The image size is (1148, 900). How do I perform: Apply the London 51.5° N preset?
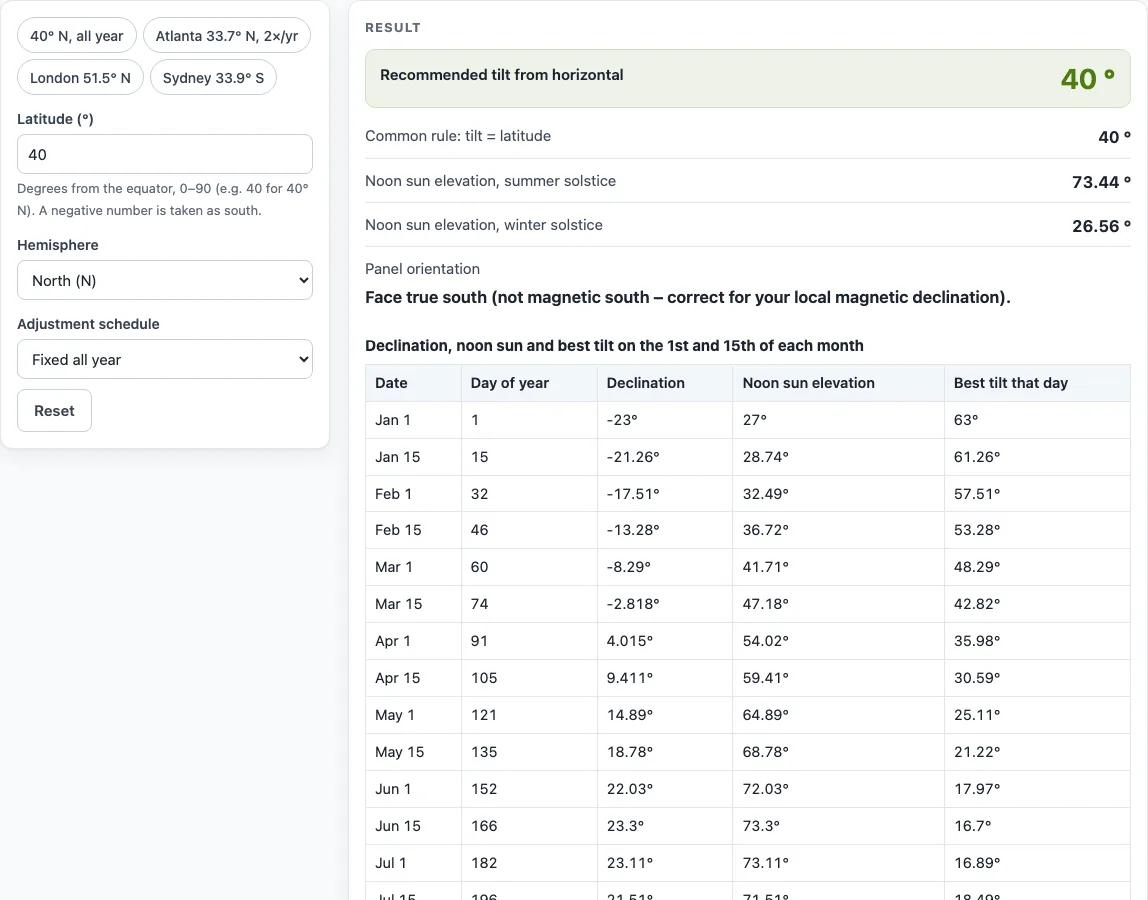(x=81, y=78)
